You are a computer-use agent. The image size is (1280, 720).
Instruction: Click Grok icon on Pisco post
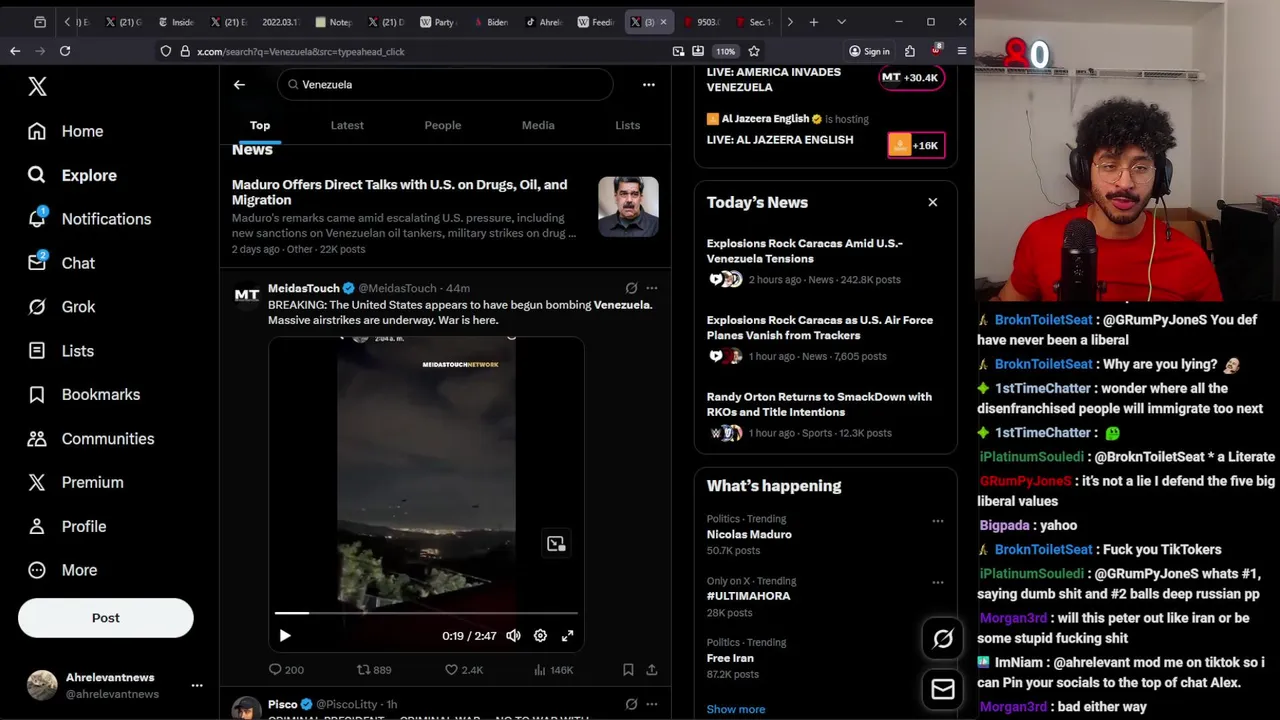[631, 704]
